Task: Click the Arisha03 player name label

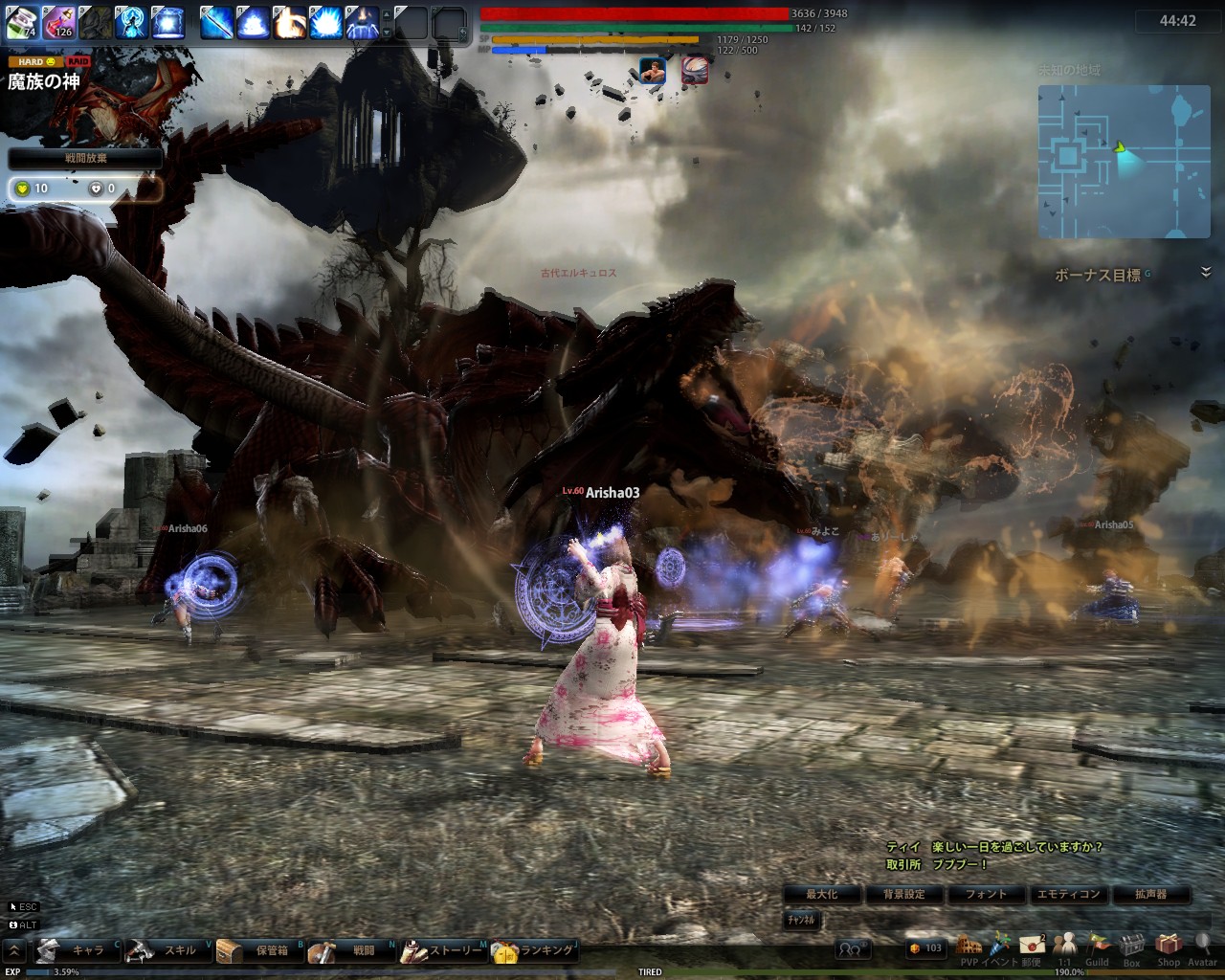Action: 612,493
